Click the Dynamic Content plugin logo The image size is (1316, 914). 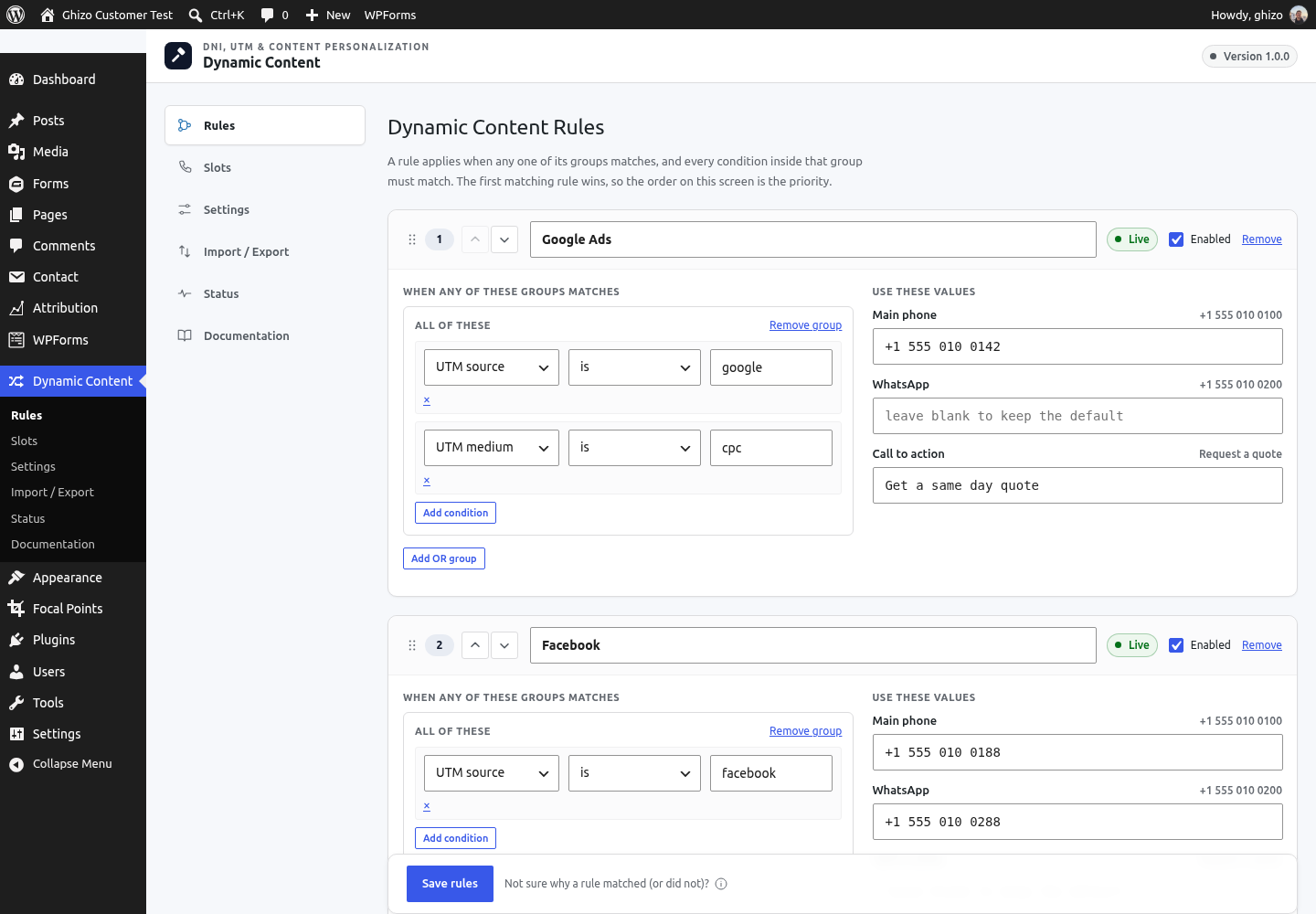(178, 56)
